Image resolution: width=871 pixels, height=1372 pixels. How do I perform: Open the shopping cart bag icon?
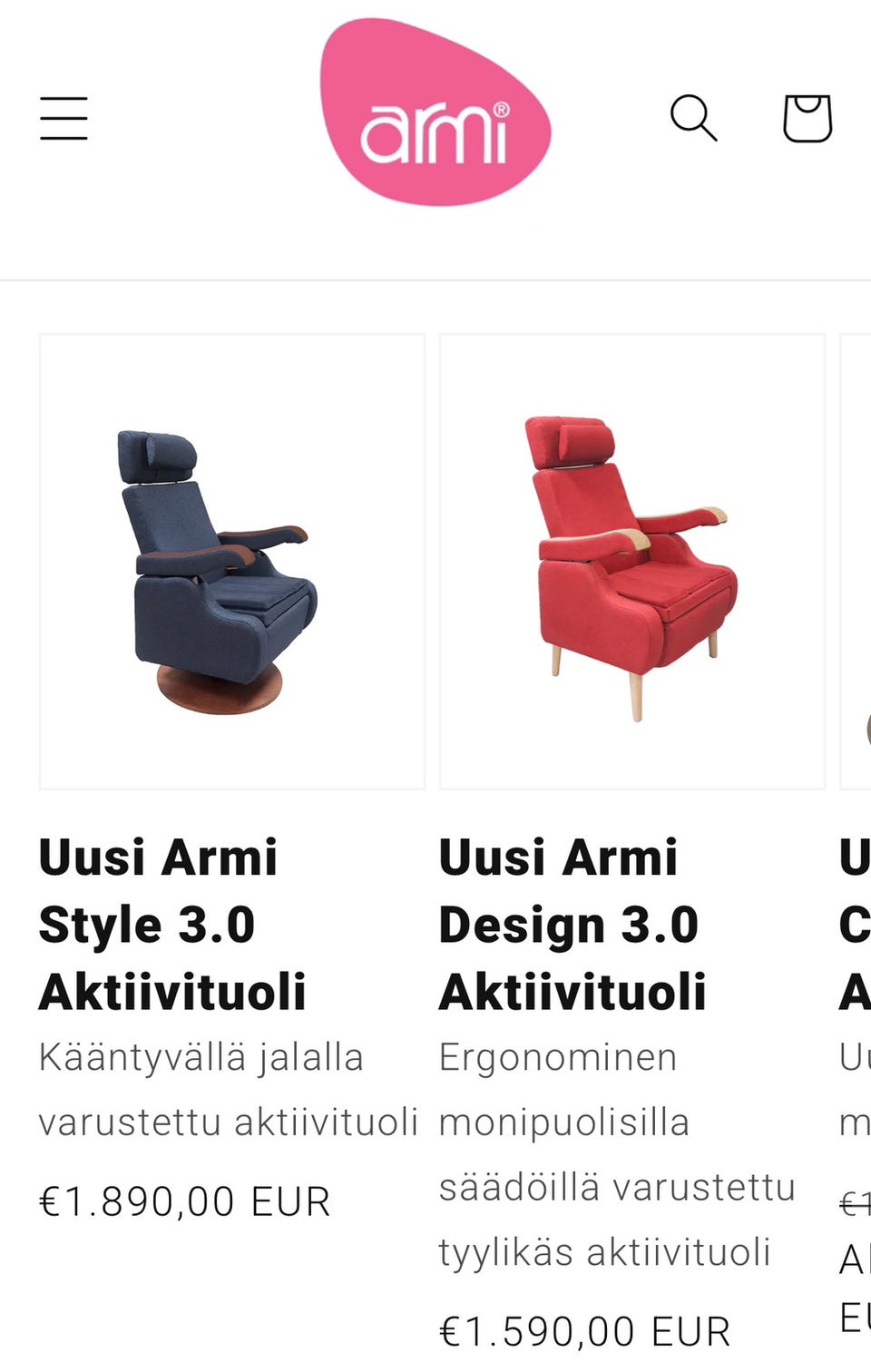click(807, 118)
